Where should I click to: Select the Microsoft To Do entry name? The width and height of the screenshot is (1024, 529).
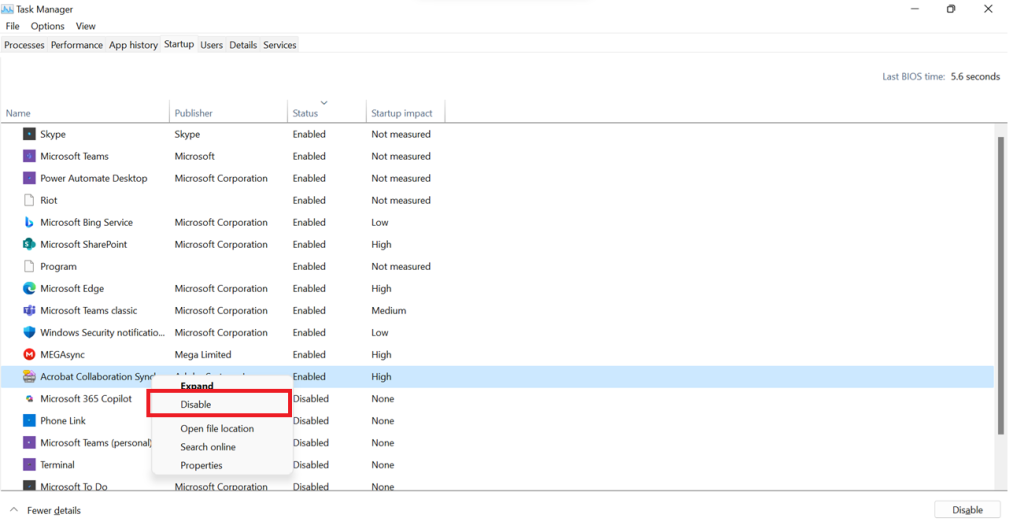tap(74, 487)
